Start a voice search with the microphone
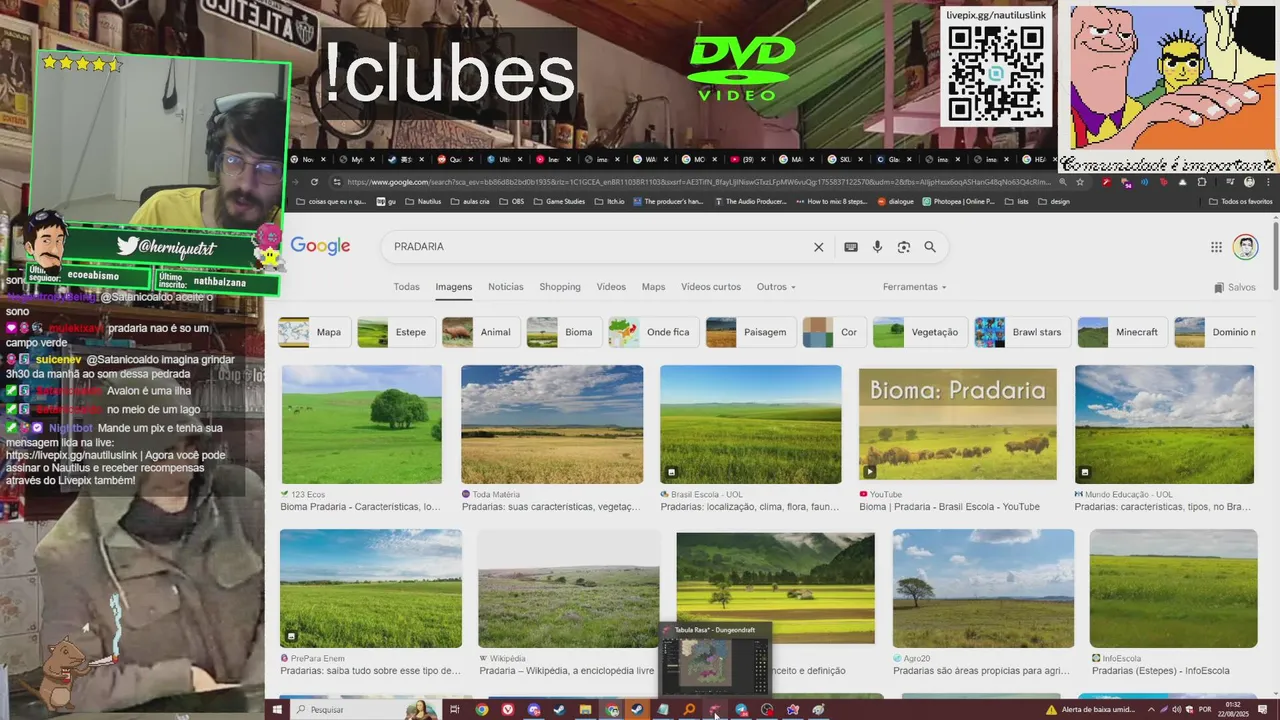This screenshot has width=1280, height=720. [877, 247]
